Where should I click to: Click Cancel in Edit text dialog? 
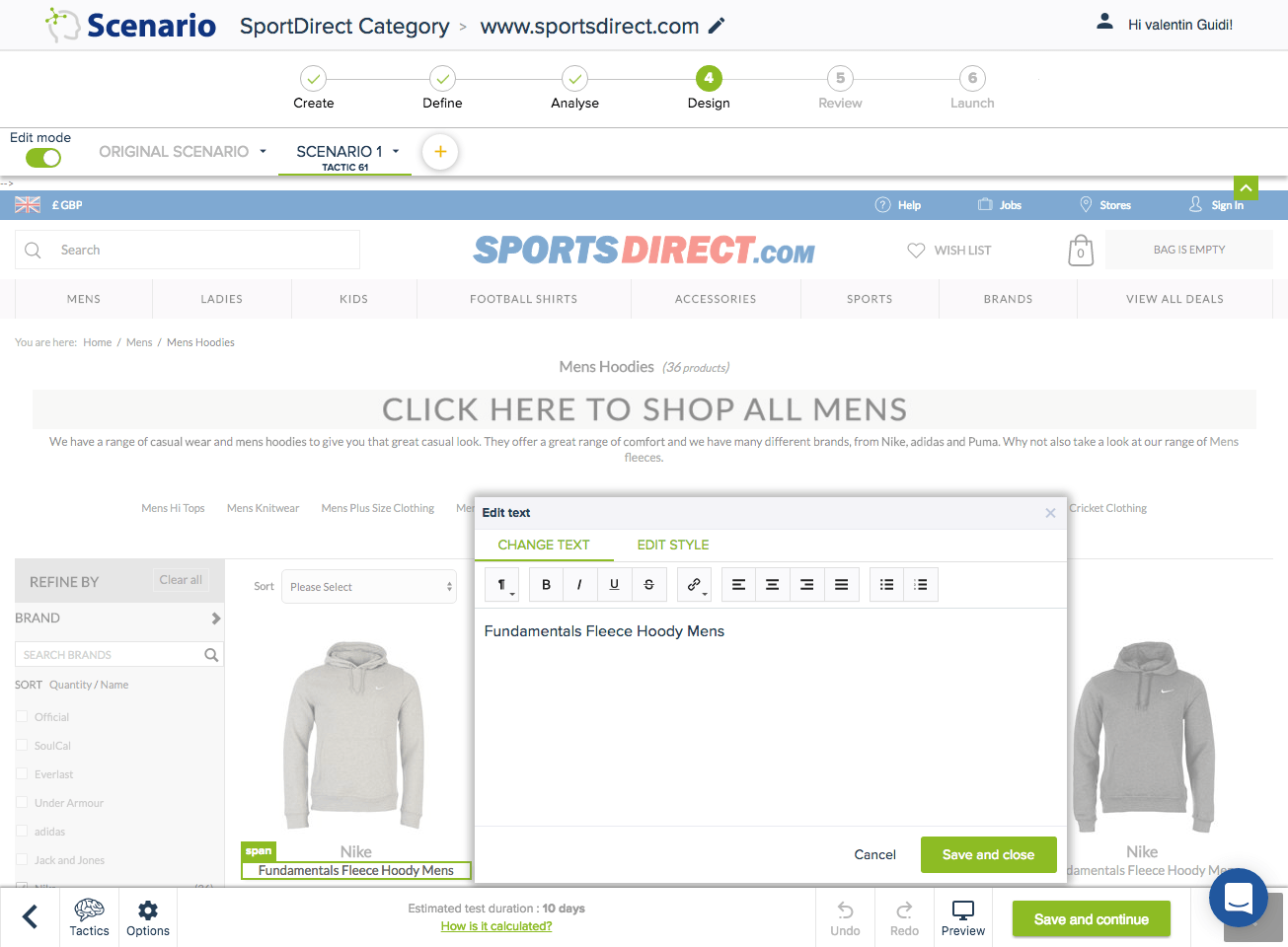tap(874, 855)
